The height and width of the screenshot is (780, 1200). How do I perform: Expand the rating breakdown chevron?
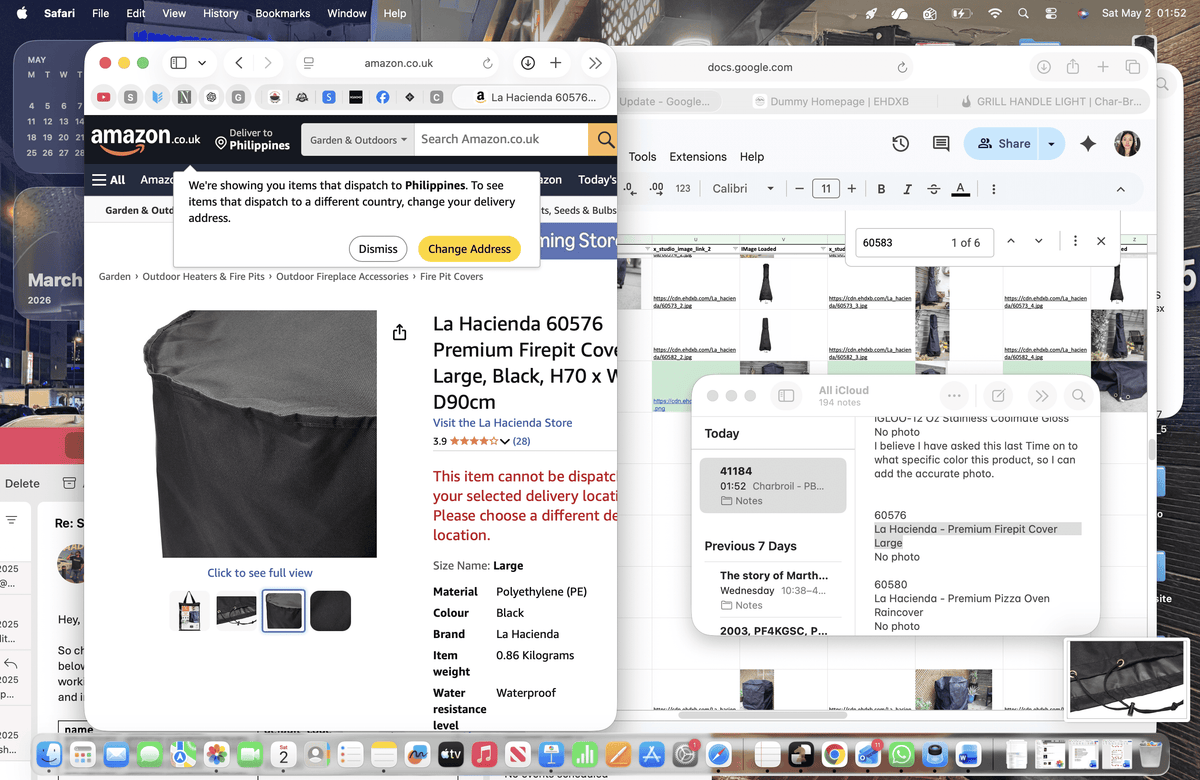(505, 441)
